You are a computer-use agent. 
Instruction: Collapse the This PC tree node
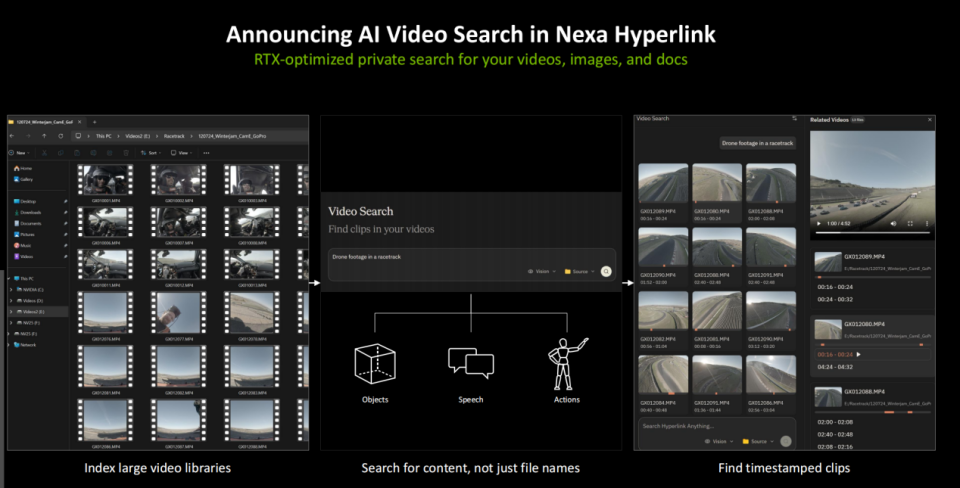9,279
